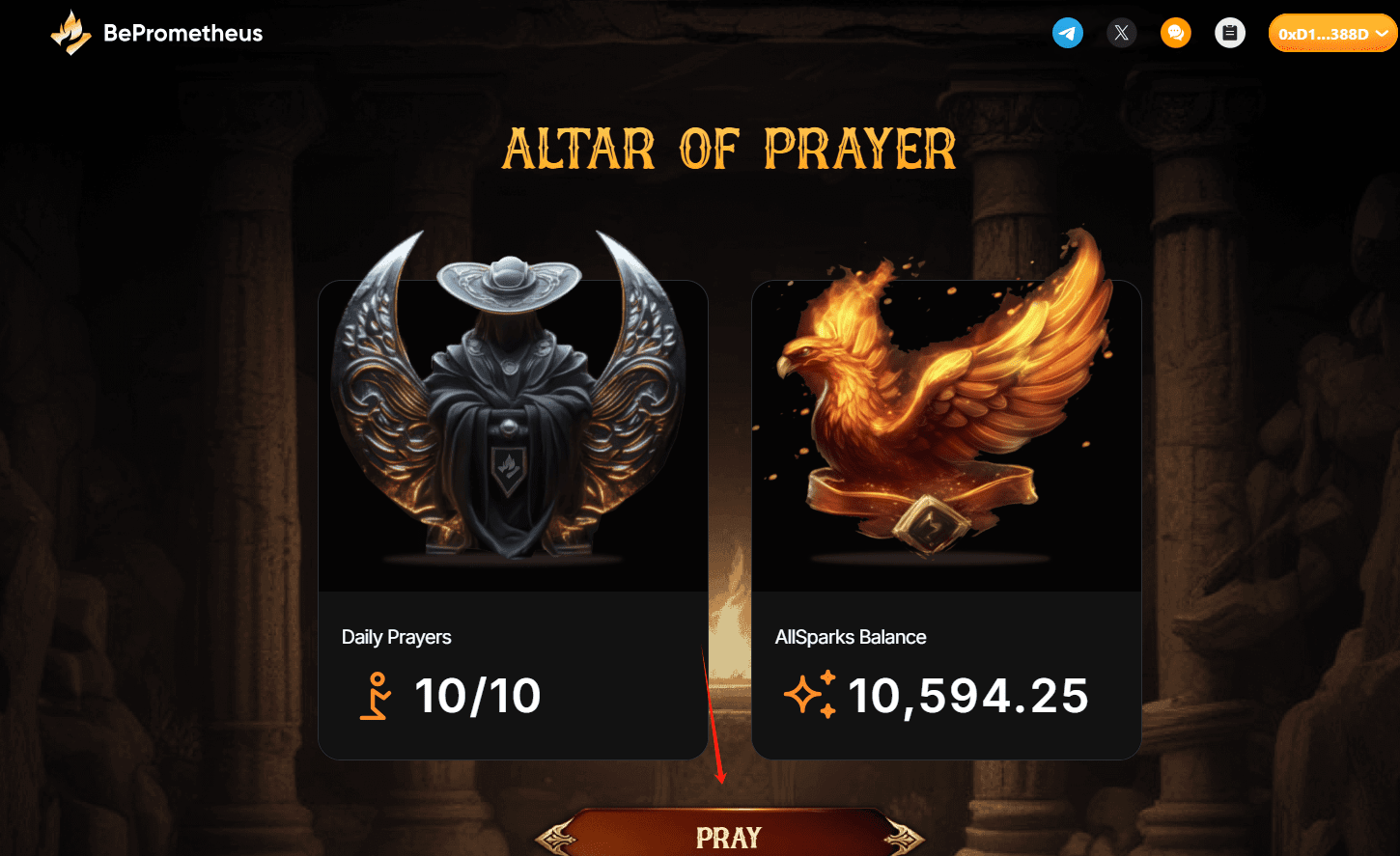This screenshot has height=856, width=1400.
Task: Click the Daily Prayers label
Action: pyautogui.click(x=397, y=637)
